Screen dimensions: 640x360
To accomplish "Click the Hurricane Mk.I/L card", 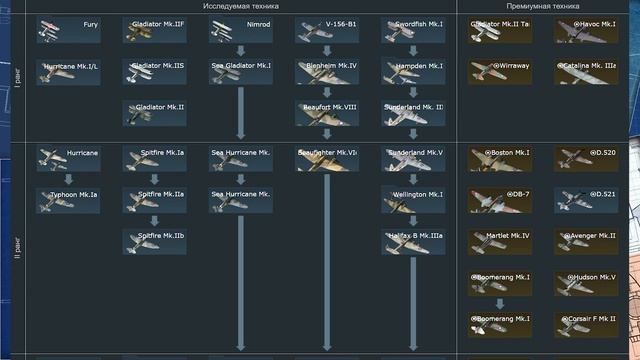I will pyautogui.click(x=69, y=72).
